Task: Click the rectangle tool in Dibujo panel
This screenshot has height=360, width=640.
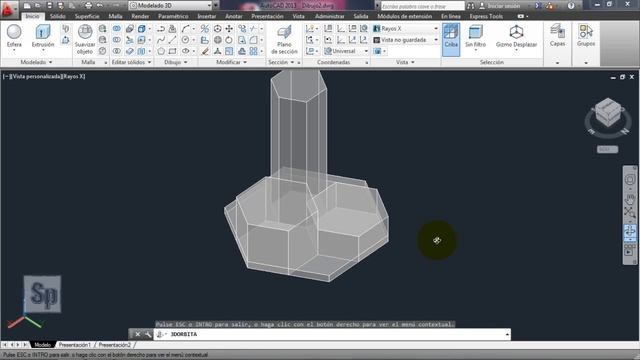Action: coord(173,51)
